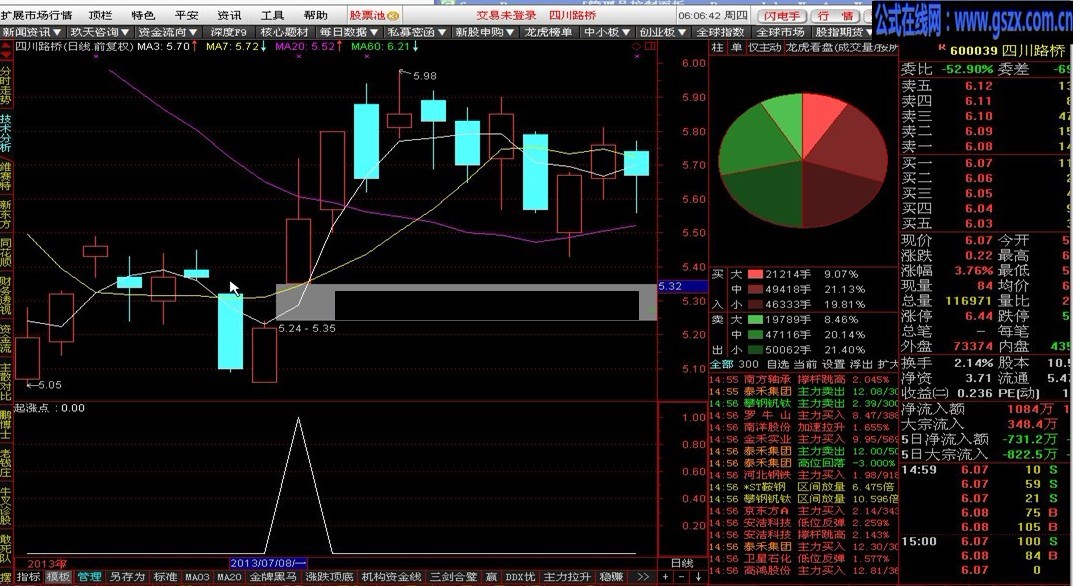Viewport: 1073px width, 586px height.
Task: Expand the 中小板 dropdown
Action: tap(607, 31)
